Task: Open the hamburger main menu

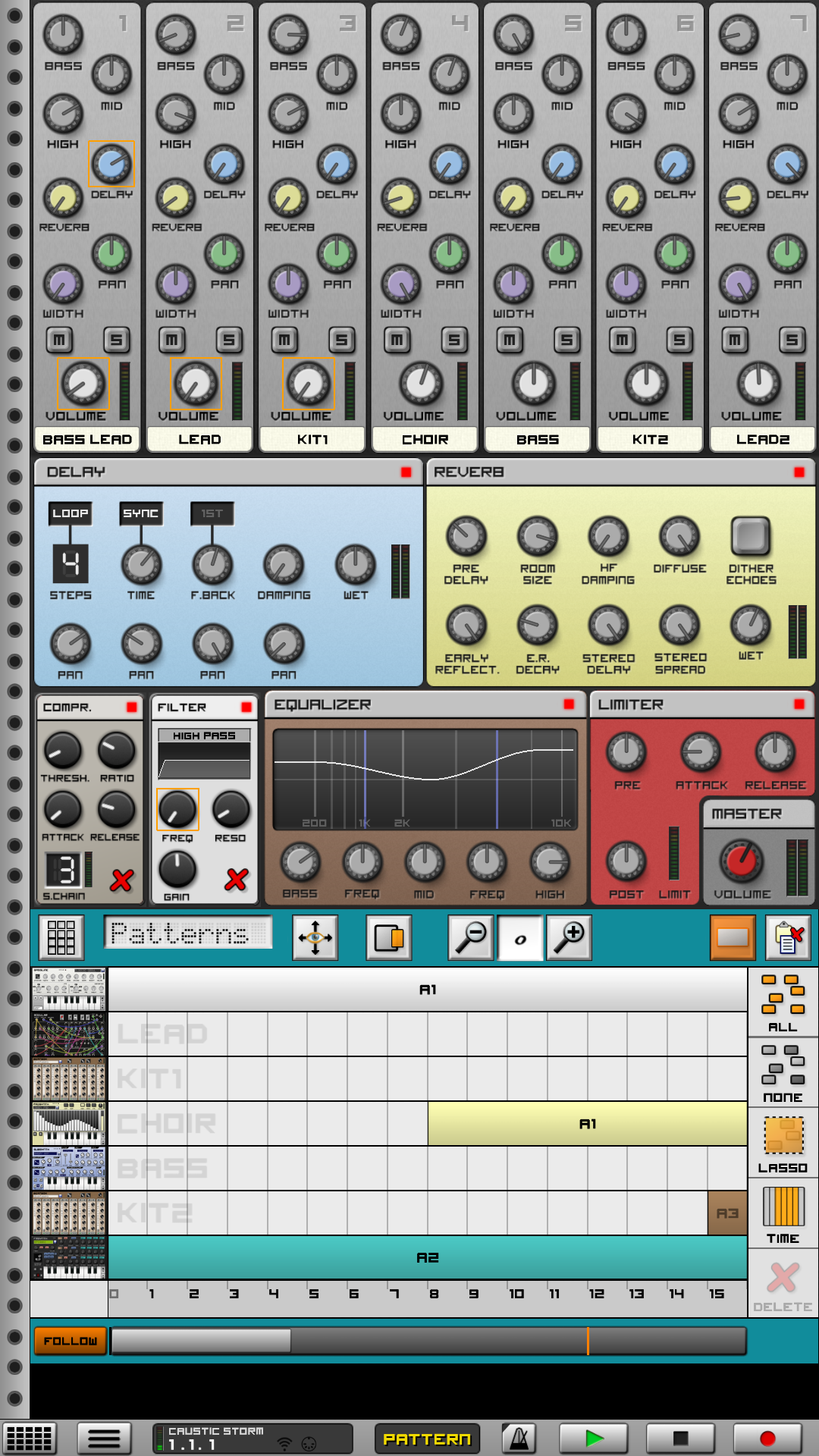Action: point(104,1438)
